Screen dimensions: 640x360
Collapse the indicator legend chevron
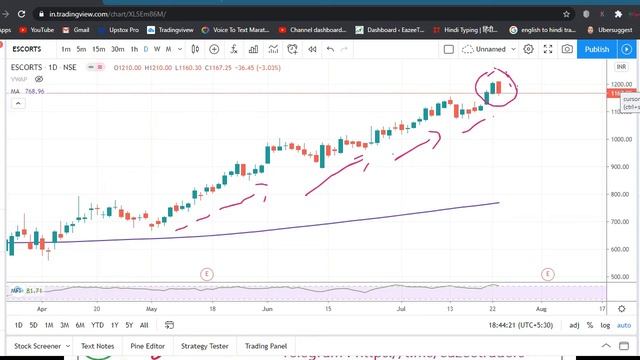[x=18, y=104]
